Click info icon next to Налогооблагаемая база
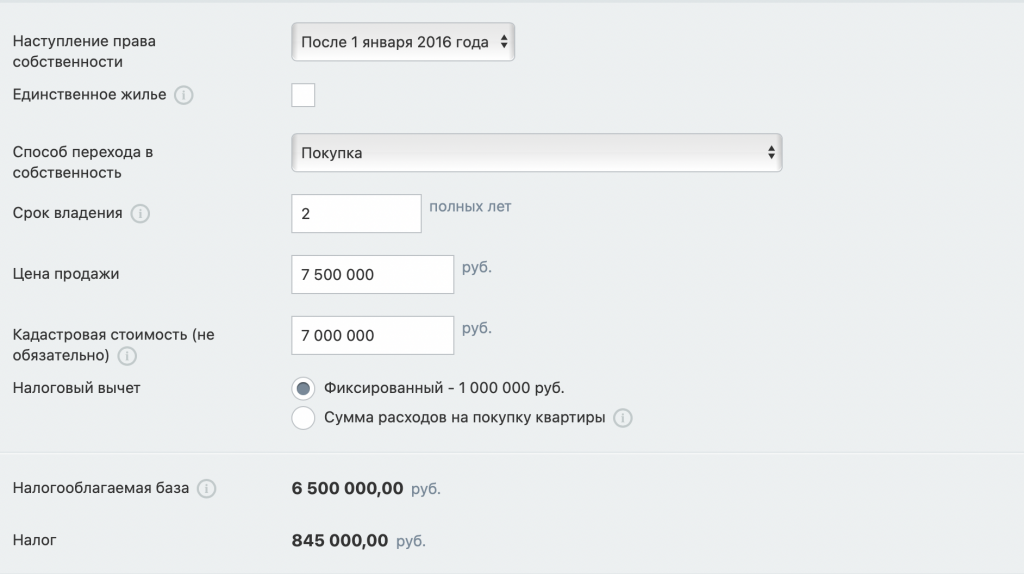The image size is (1024, 574). (x=206, y=489)
